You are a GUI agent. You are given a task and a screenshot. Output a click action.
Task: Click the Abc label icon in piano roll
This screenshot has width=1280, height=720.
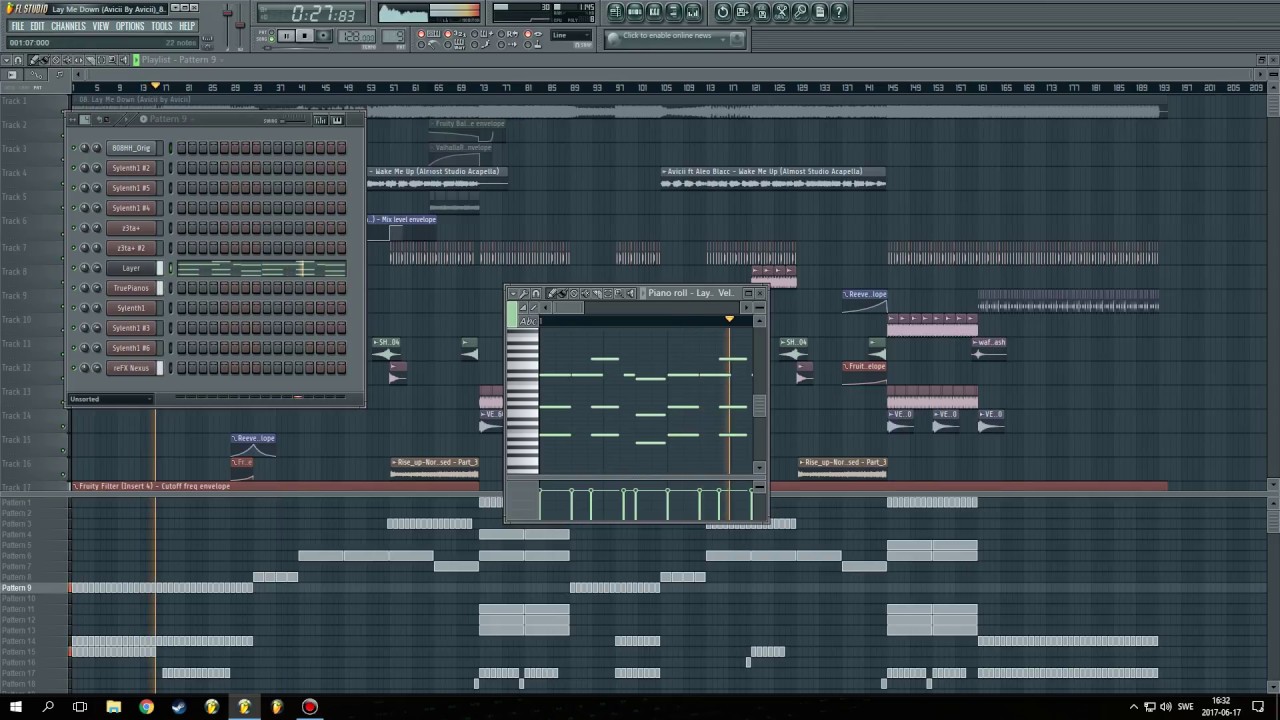[528, 321]
